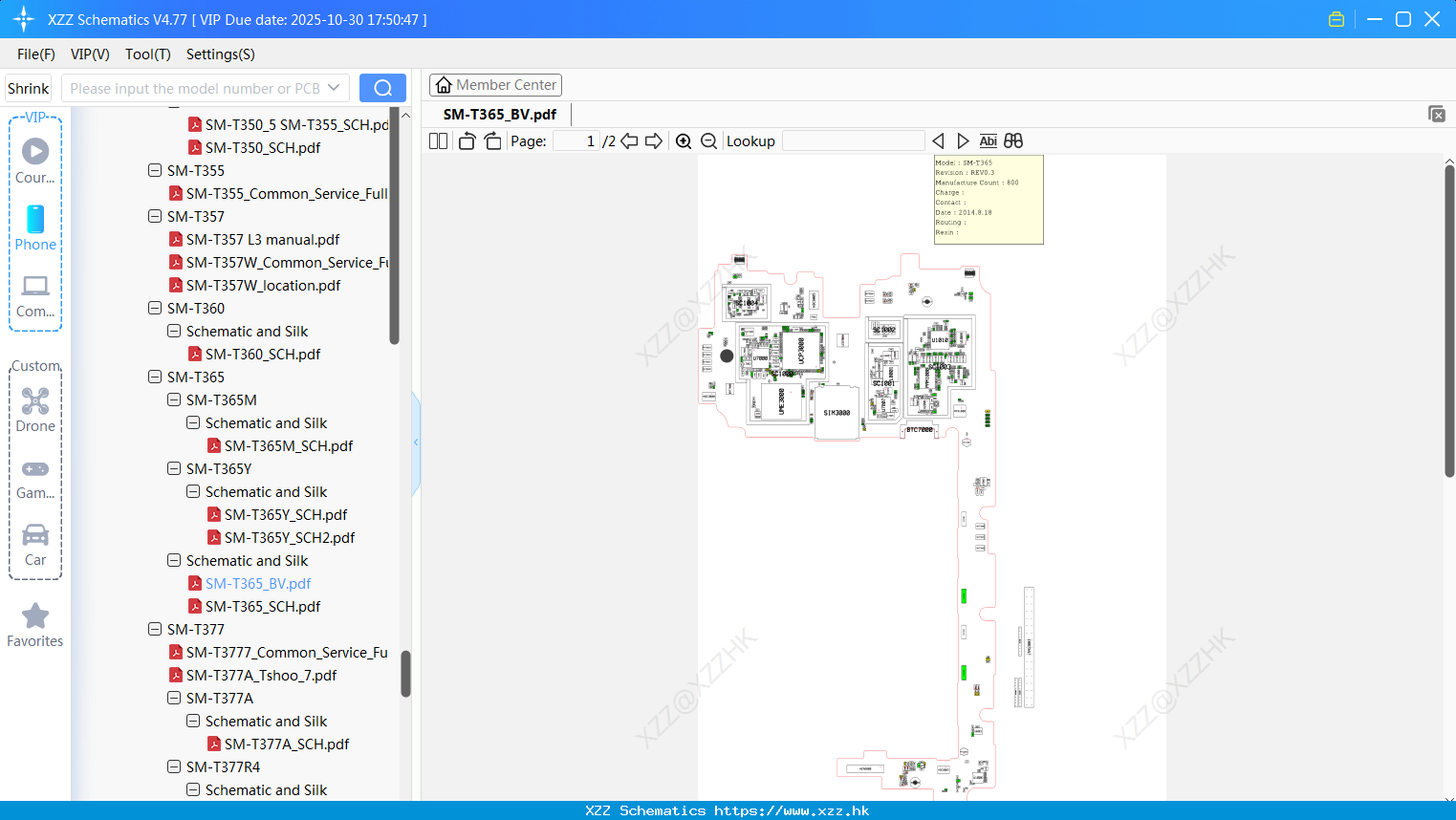Open the Game console category
1456x820 pixels.
(x=35, y=478)
